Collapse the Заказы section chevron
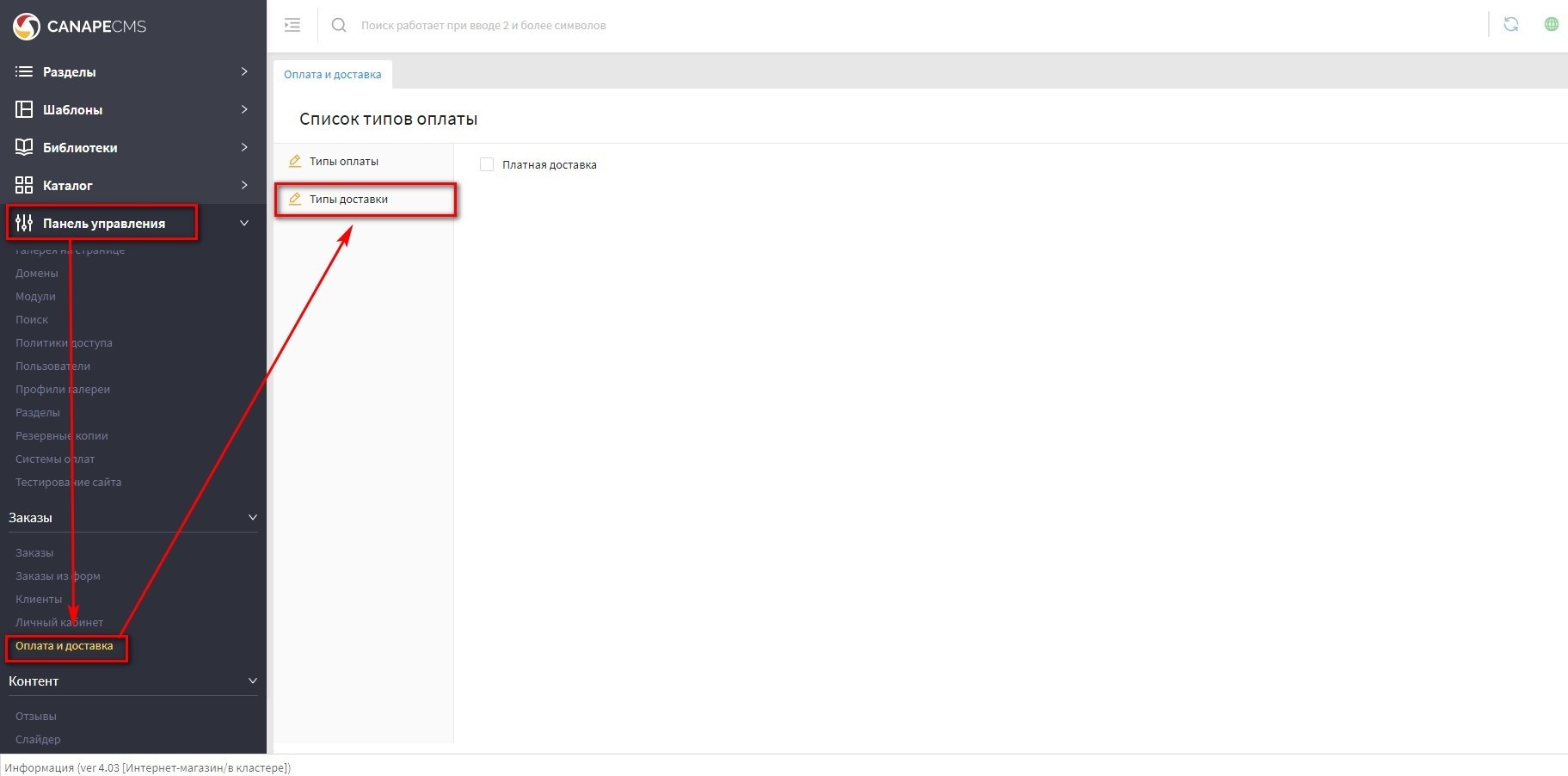Screen dimensions: 1568x776 tap(253, 517)
